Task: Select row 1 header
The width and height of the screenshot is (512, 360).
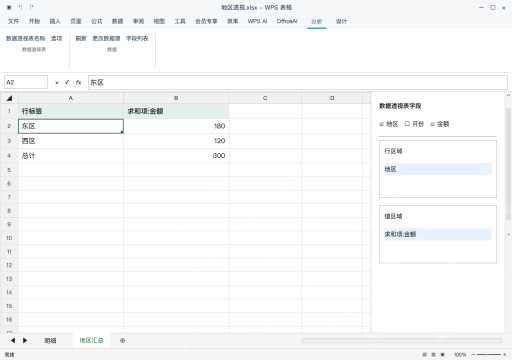Action: [x=9, y=111]
